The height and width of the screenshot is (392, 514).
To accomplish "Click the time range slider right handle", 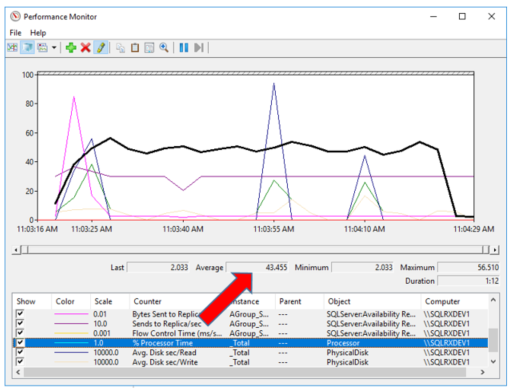I will click(485, 250).
